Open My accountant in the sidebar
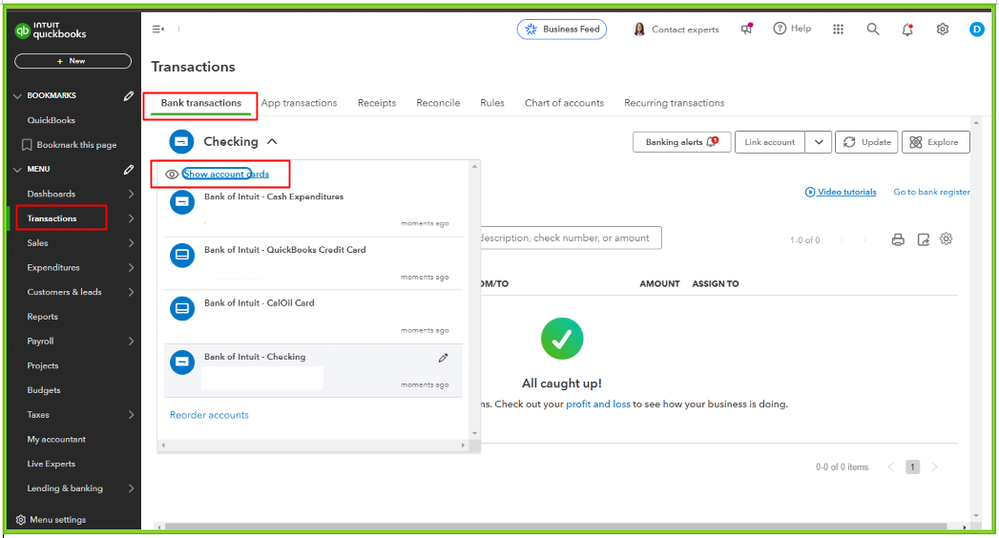This screenshot has width=999, height=538. coord(56,439)
